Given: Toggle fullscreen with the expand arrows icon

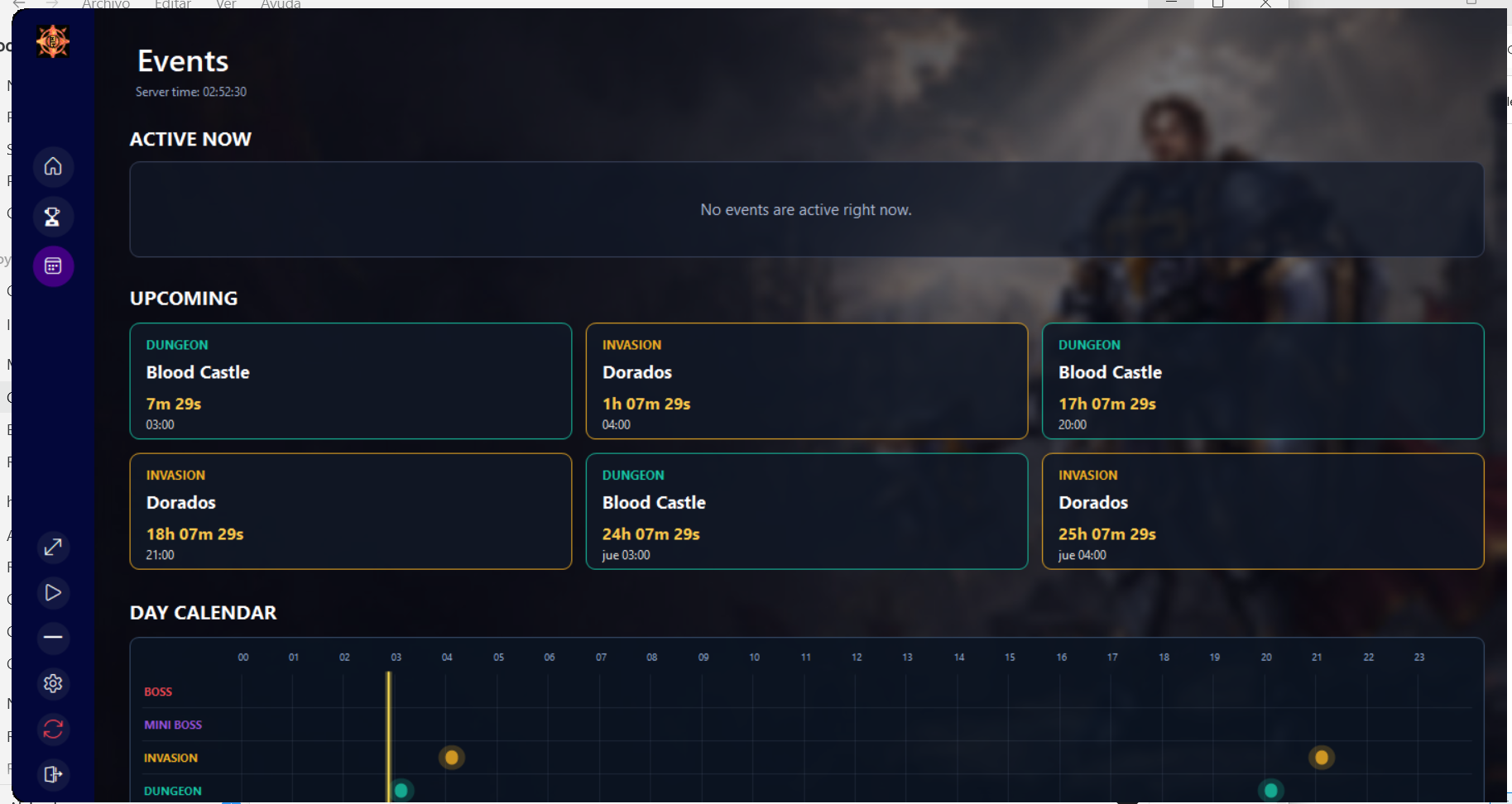Looking at the screenshot, I should 53,547.
